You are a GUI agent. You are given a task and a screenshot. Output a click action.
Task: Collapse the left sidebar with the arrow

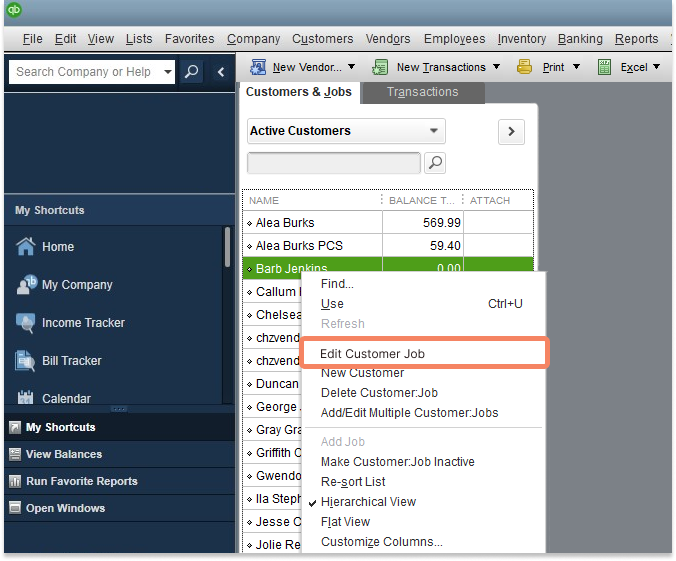tap(221, 72)
